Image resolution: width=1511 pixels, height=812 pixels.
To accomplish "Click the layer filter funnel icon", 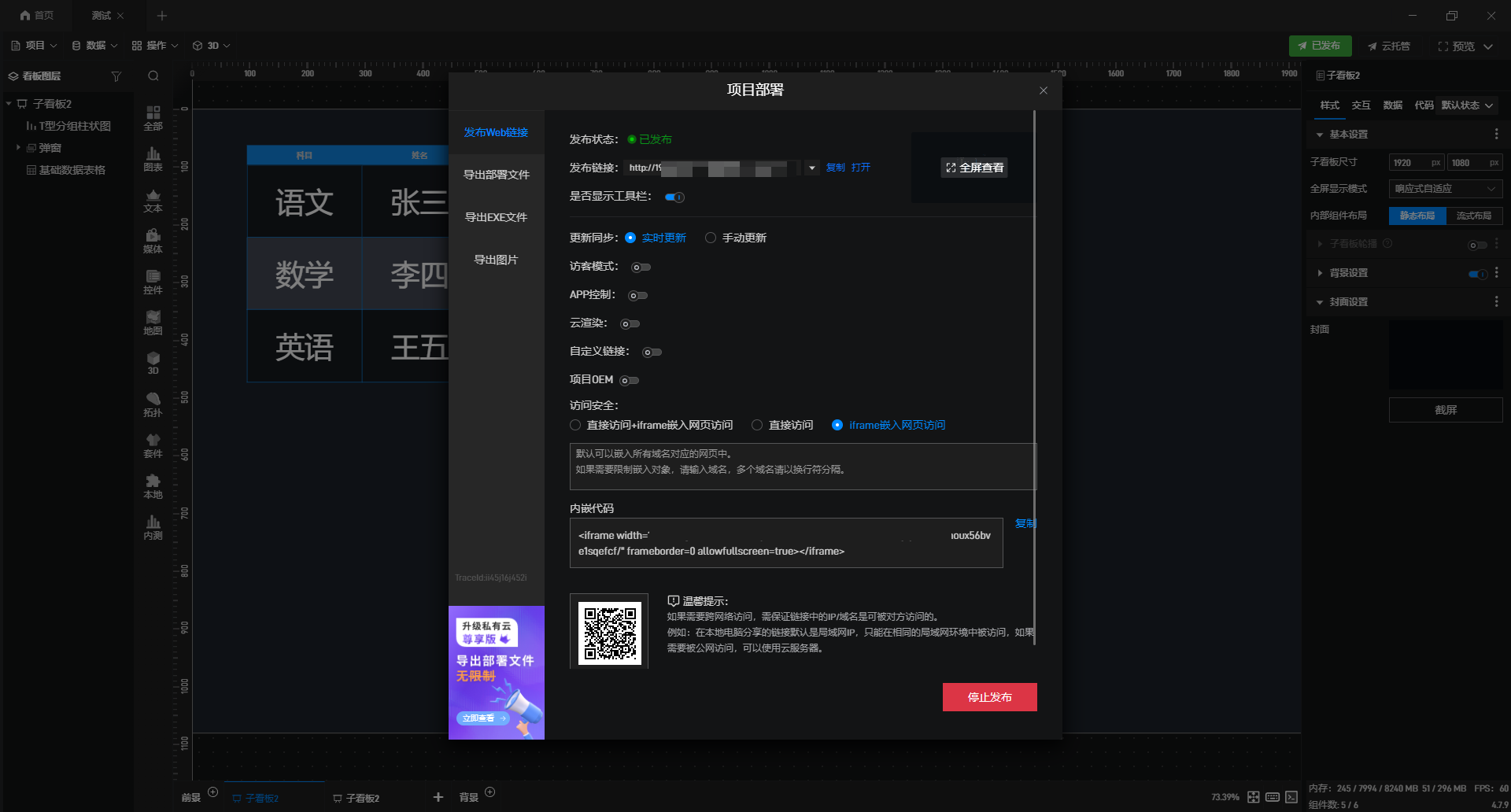I will pos(116,76).
